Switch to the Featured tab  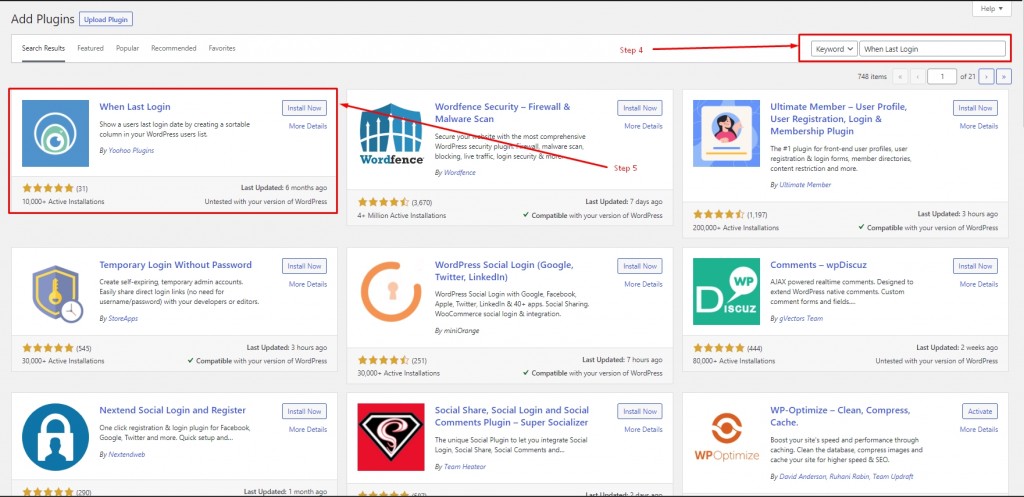90,48
